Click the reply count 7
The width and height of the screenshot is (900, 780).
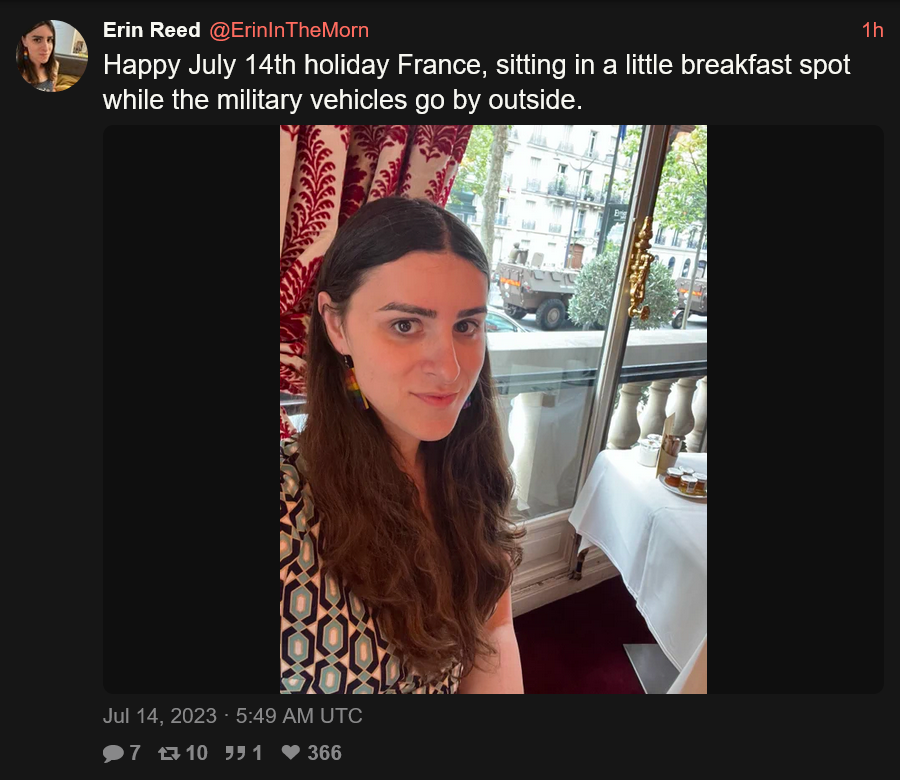[135, 753]
